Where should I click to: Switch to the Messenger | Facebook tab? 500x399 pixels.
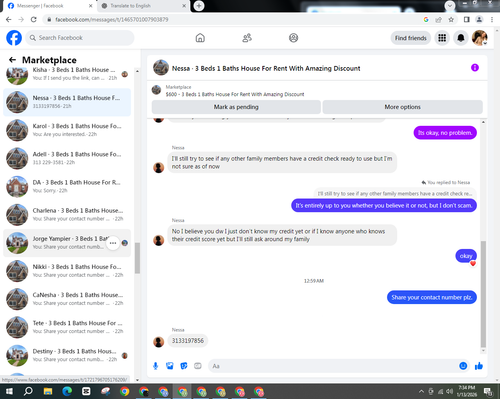click(50, 6)
